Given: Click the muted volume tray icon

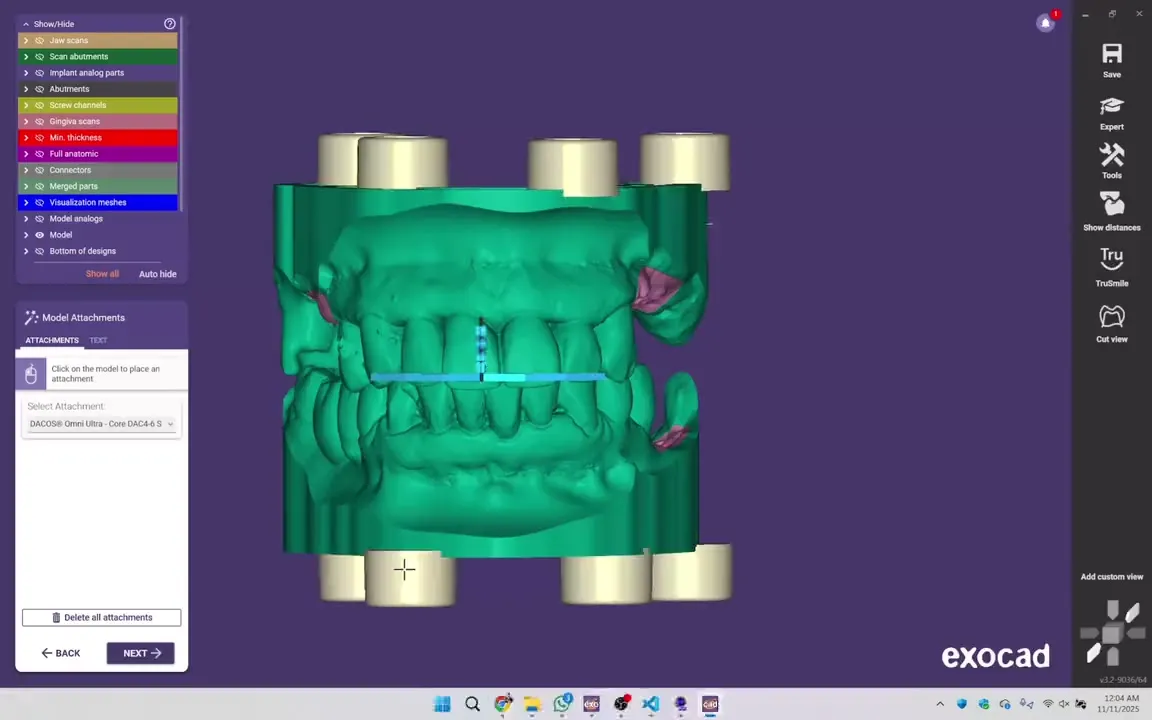Looking at the screenshot, I should tap(1064, 704).
